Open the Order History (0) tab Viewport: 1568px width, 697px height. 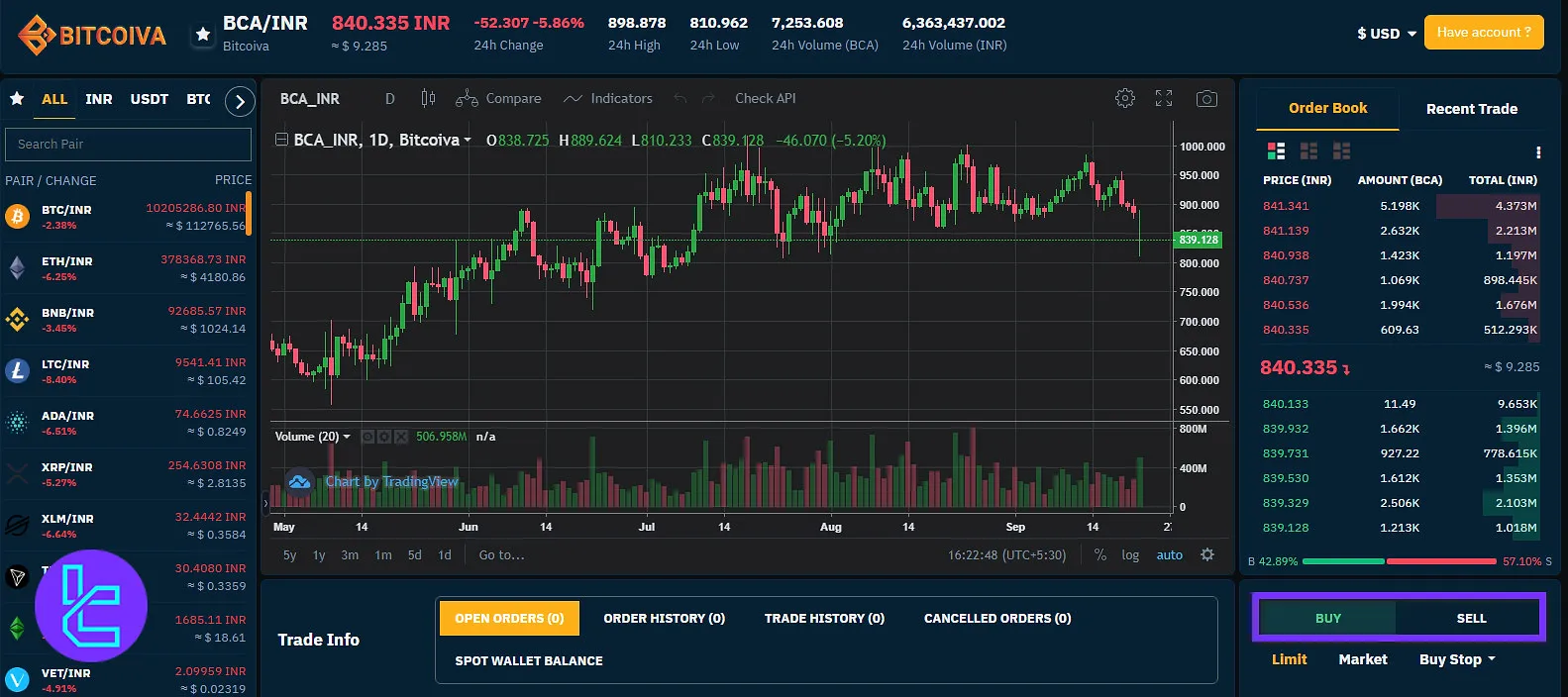[x=664, y=618]
